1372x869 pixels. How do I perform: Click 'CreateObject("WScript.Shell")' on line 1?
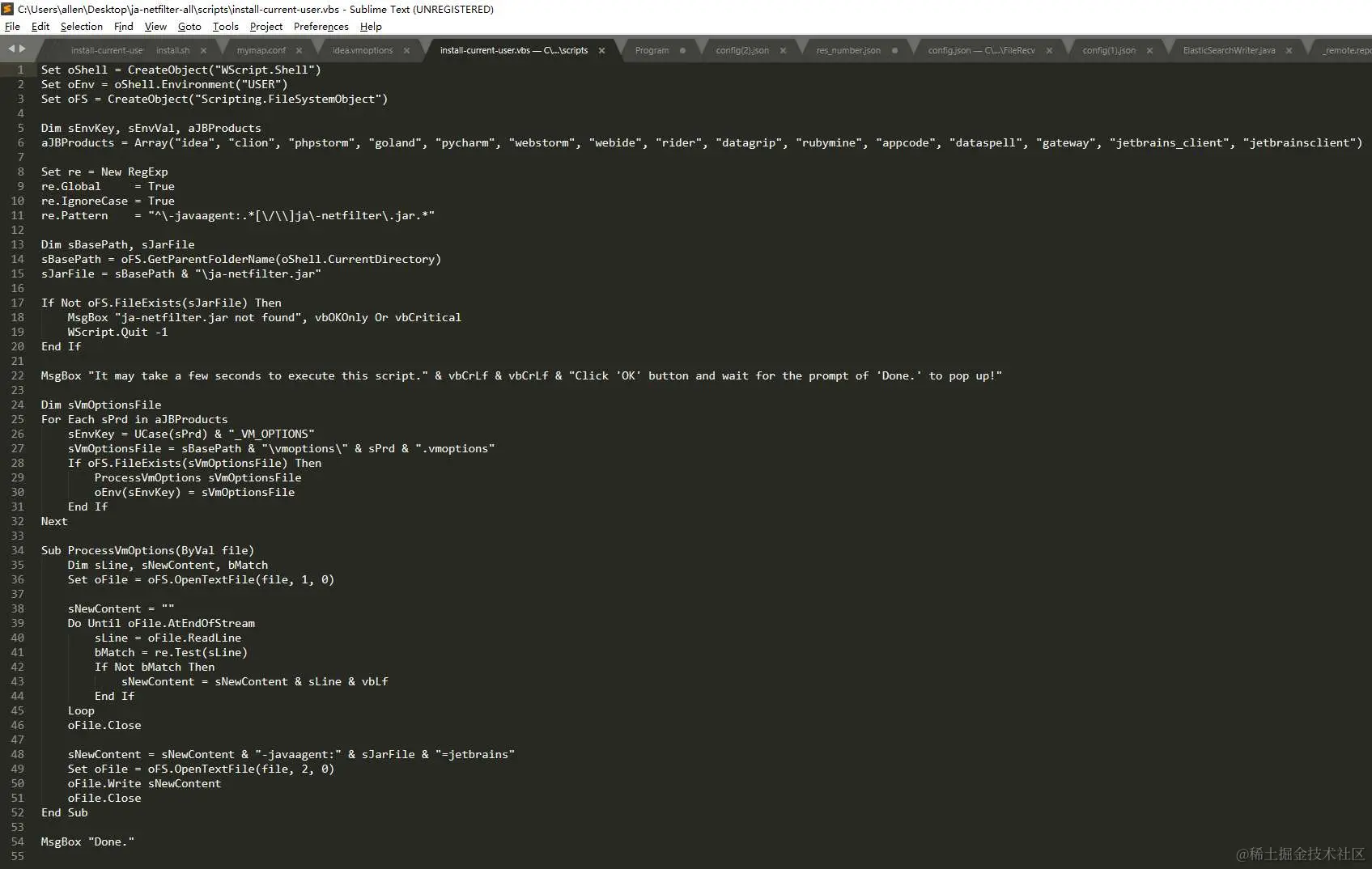click(224, 70)
